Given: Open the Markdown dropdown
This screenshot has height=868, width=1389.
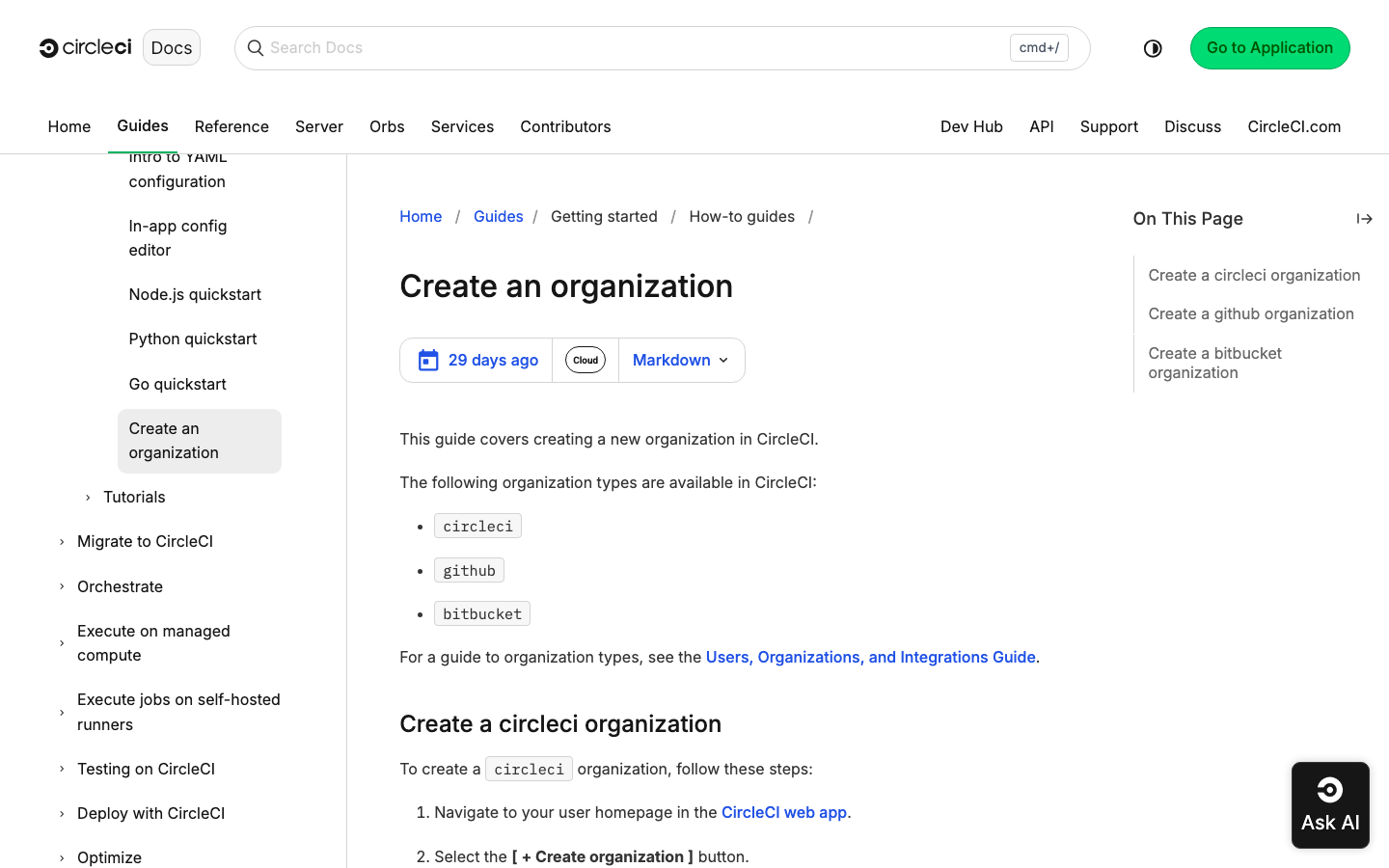Looking at the screenshot, I should (x=681, y=360).
